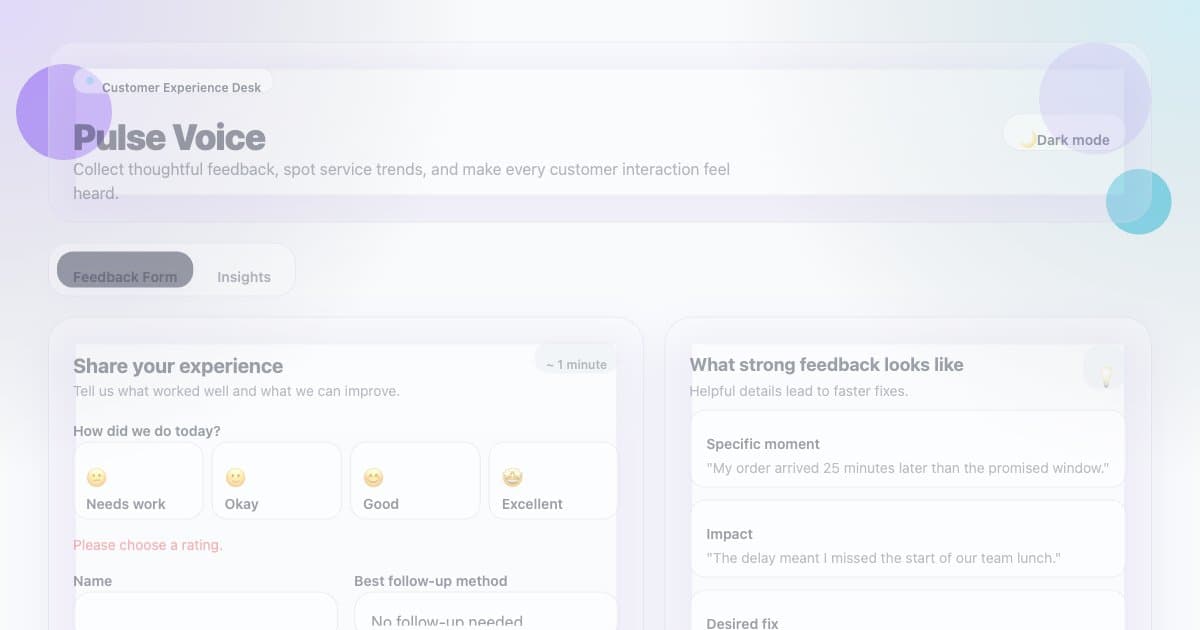Choose the Good rating

coord(415,481)
